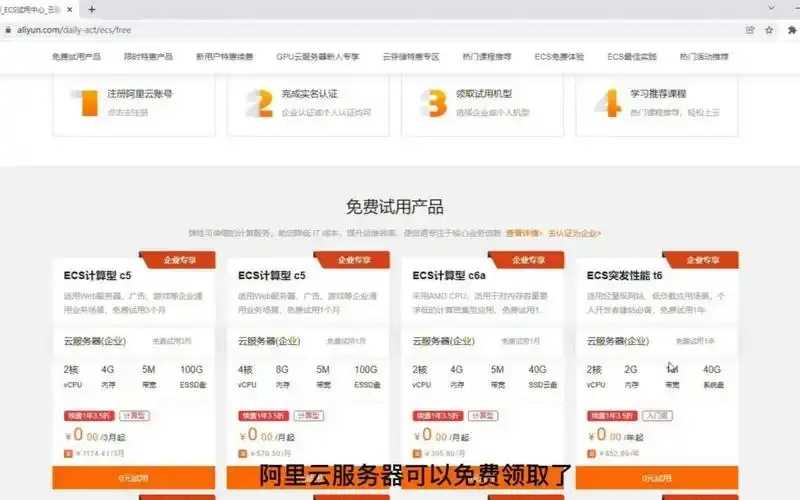Image resolution: width=800 pixels, height=500 pixels.
Task: Open the ECS突发性能 t6 card title
Action: [x=624, y=276]
